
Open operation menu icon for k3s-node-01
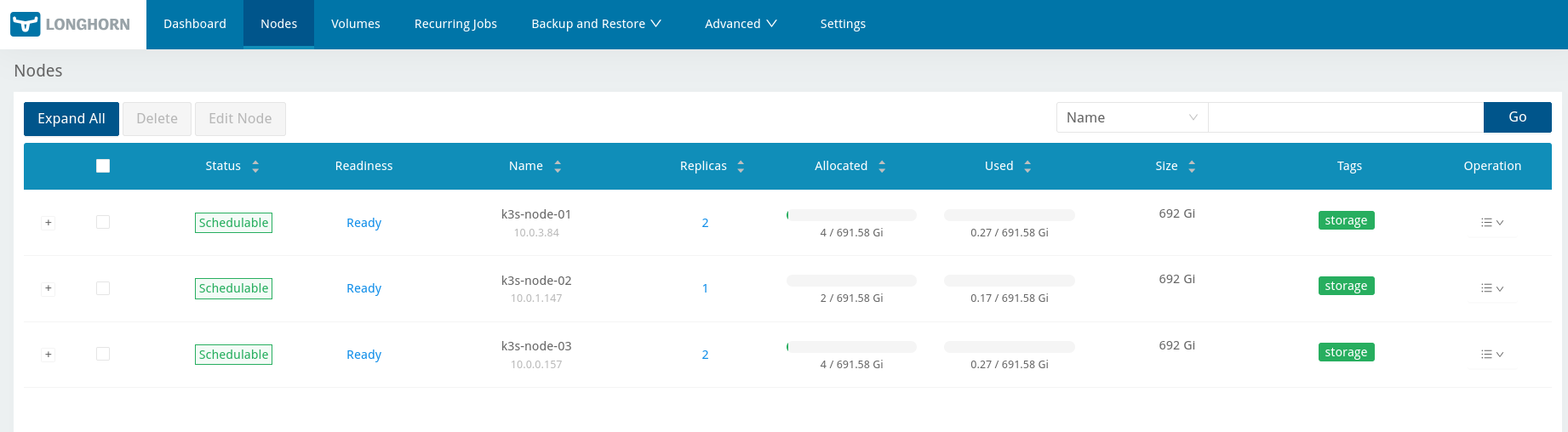pyautogui.click(x=1491, y=223)
